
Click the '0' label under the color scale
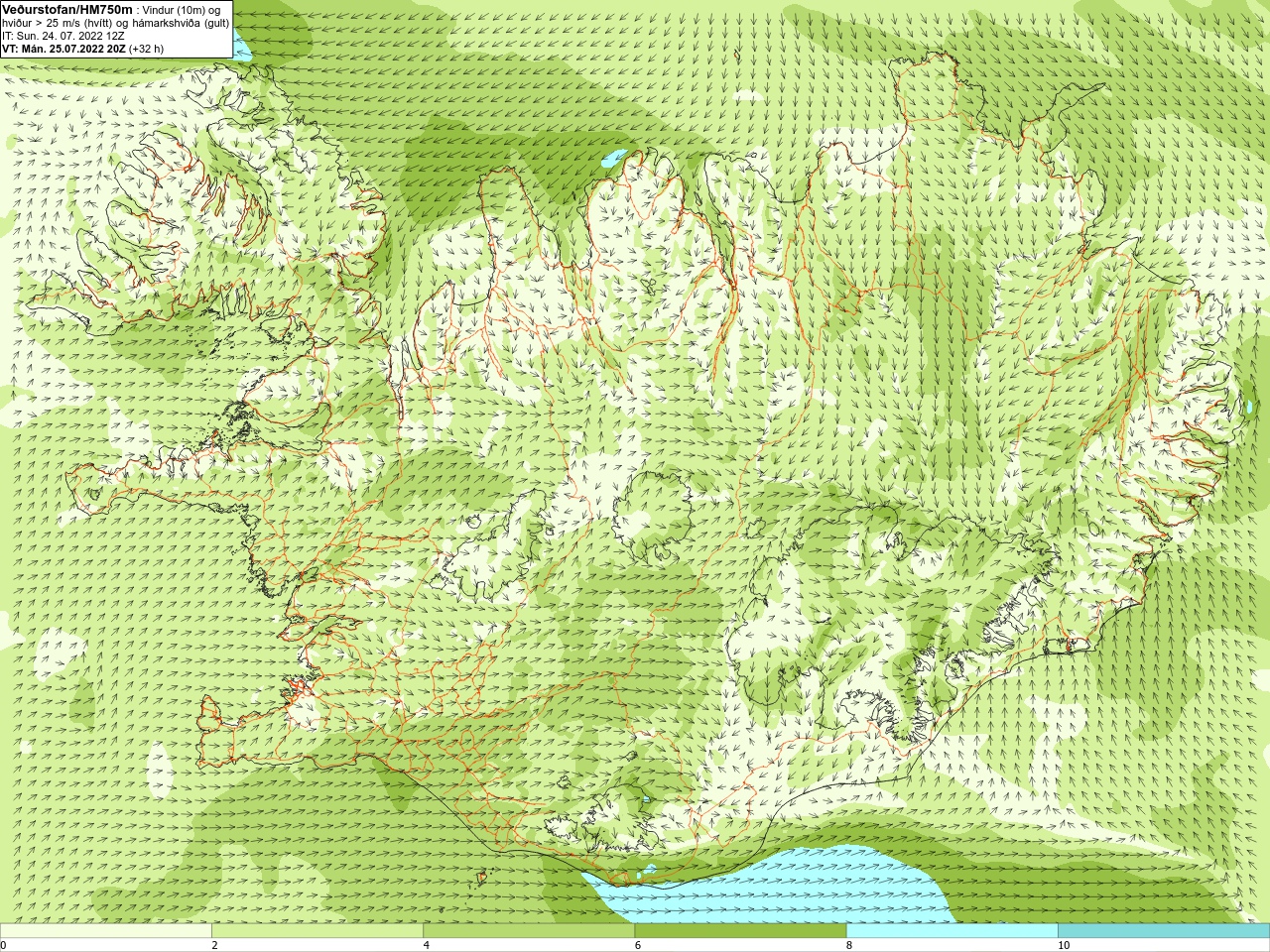[x=4, y=945]
